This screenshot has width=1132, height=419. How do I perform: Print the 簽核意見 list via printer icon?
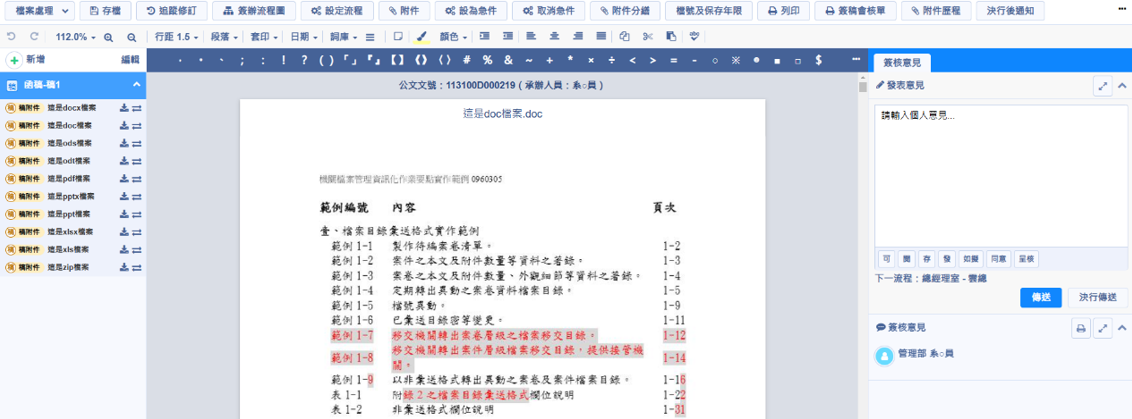(x=1081, y=328)
